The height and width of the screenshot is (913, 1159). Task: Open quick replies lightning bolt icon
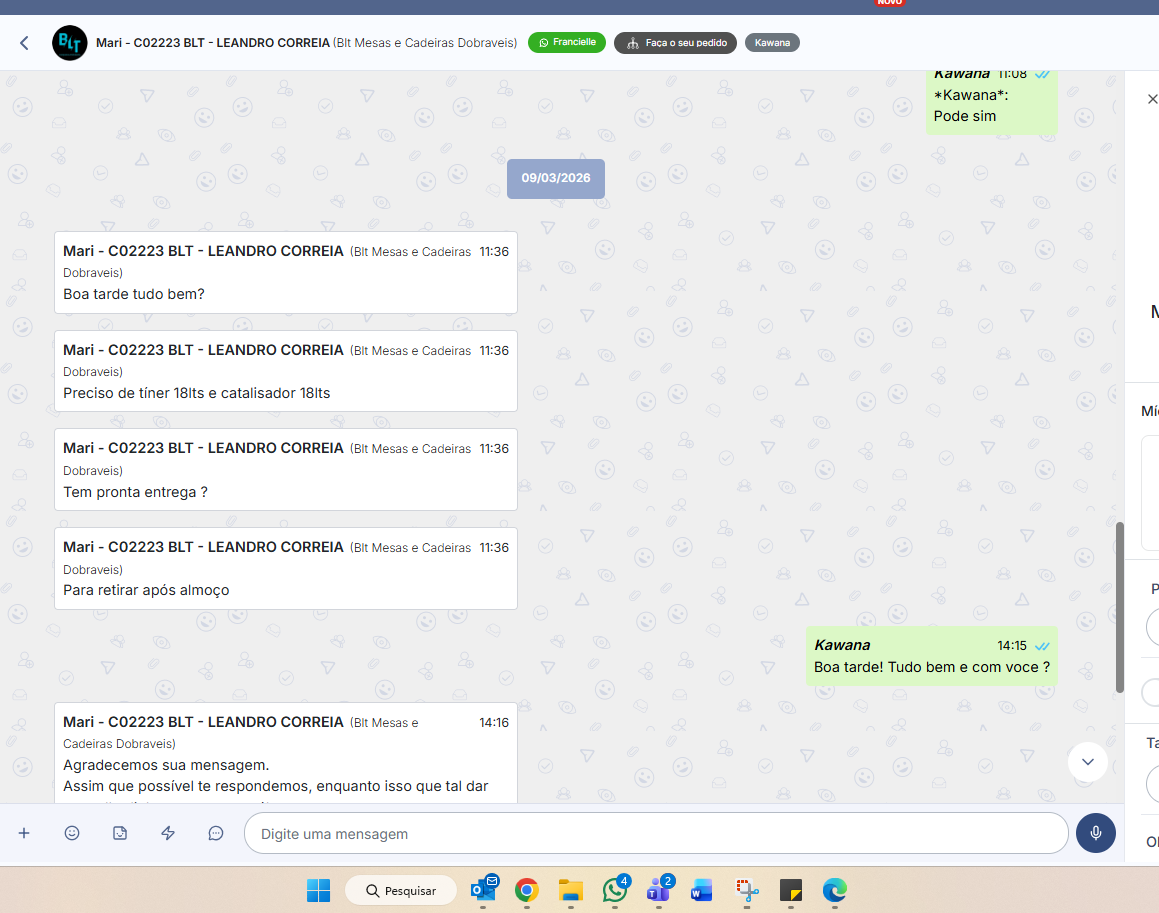pos(168,833)
